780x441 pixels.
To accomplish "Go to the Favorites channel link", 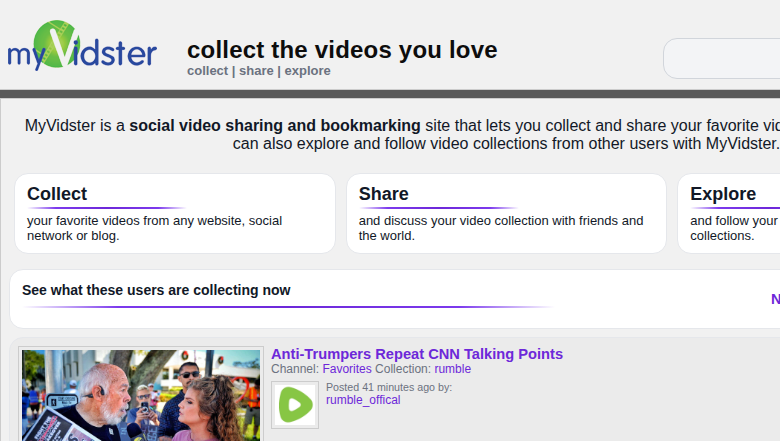I will [x=346, y=369].
